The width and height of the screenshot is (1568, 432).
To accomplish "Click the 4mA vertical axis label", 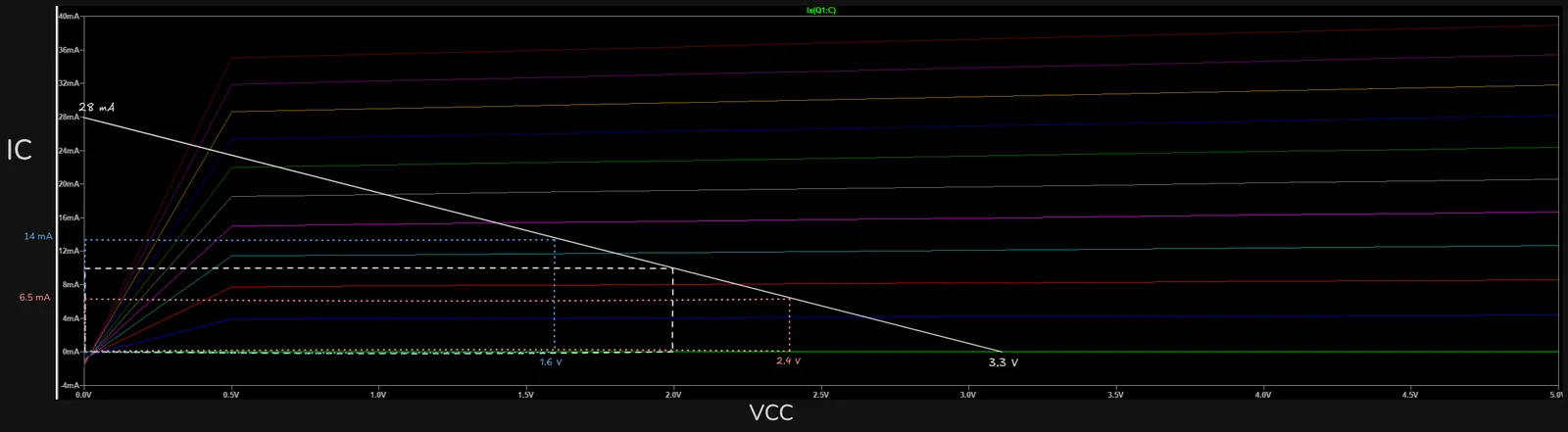I will click(72, 318).
